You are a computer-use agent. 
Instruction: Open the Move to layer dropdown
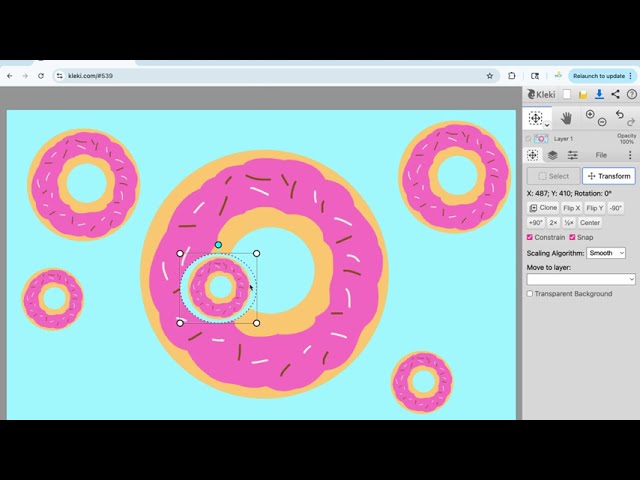point(581,279)
